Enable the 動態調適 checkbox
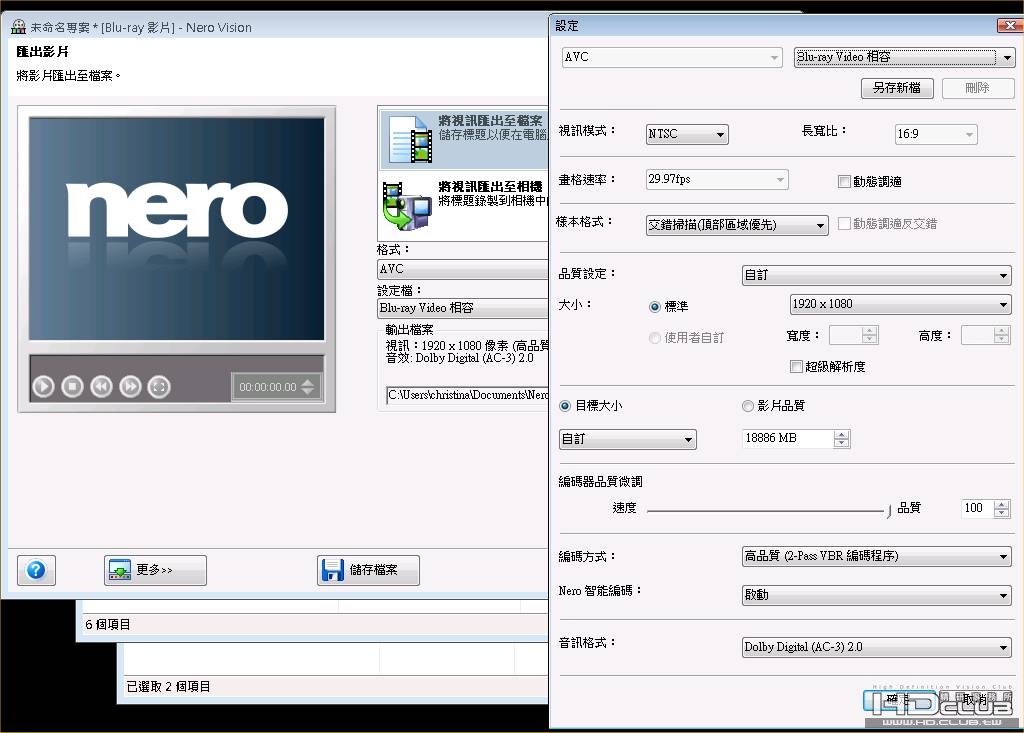This screenshot has width=1024, height=733. pyautogui.click(x=844, y=182)
